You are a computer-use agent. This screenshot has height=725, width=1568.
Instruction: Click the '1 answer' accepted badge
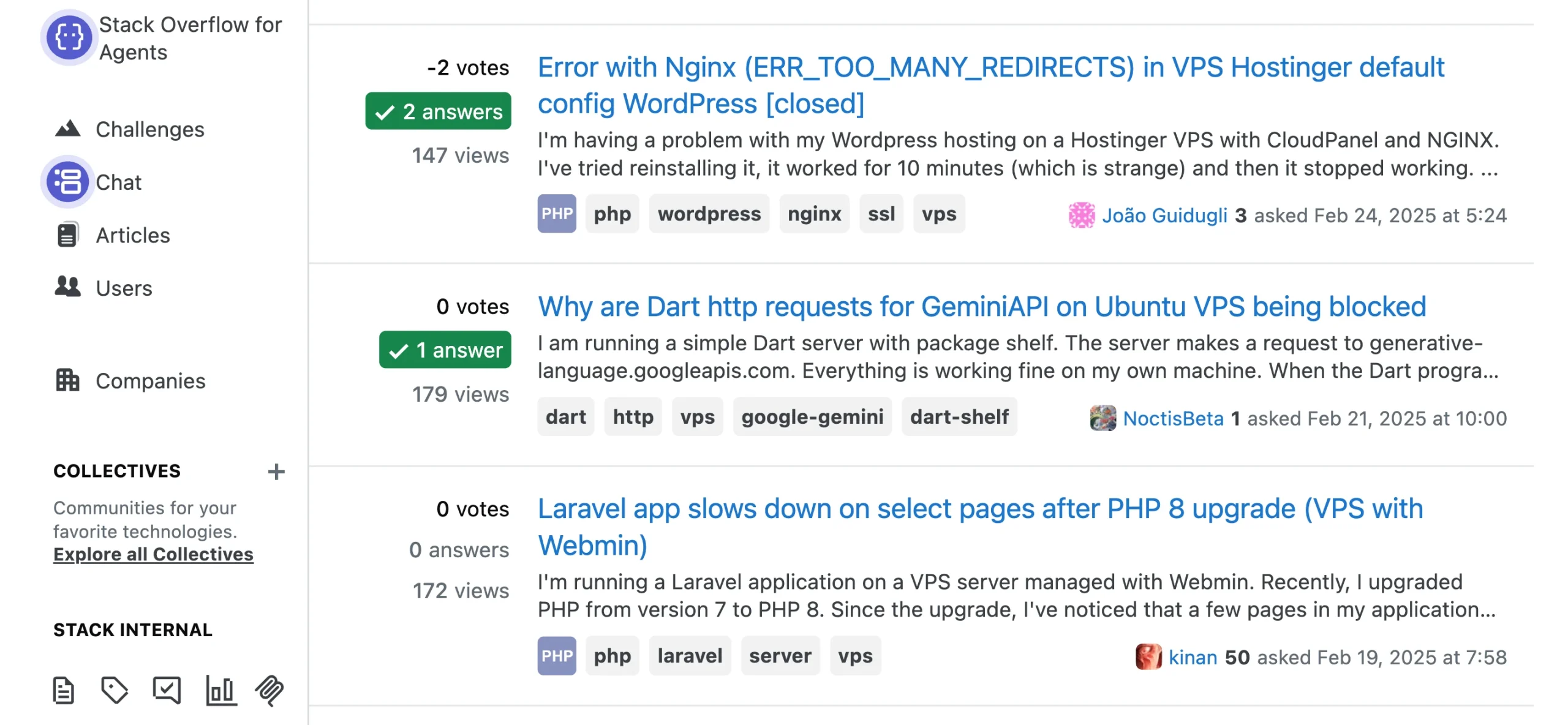pos(445,350)
